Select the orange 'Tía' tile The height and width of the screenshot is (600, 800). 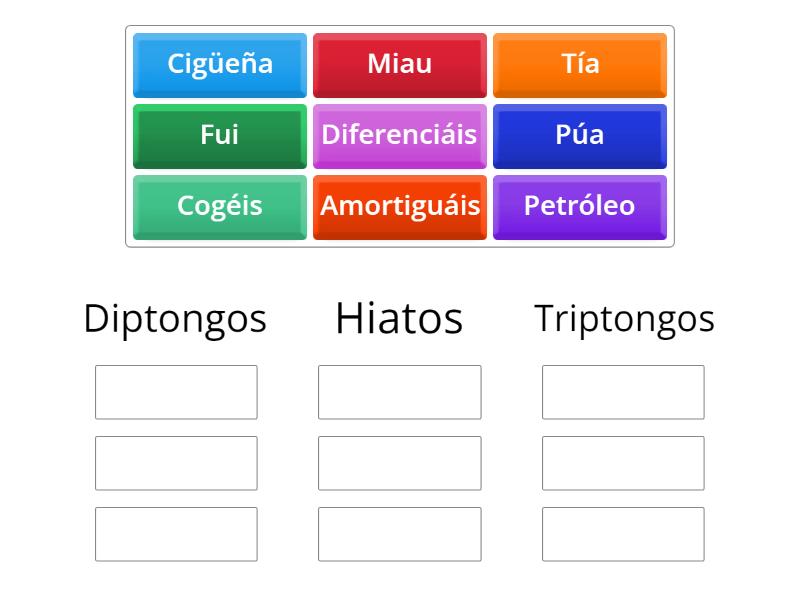point(581,64)
